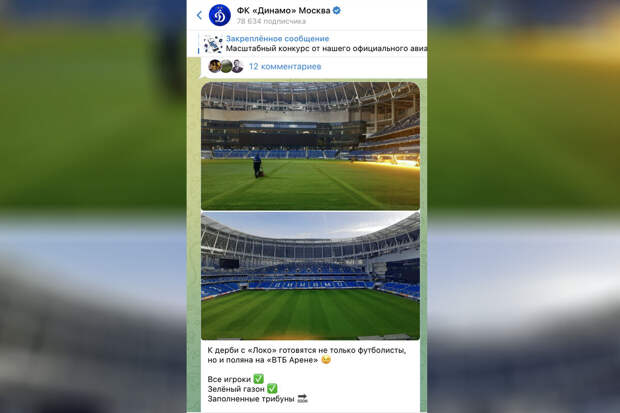The height and width of the screenshot is (413, 620).
Task: Tap the back arrow in the channel header
Action: (x=199, y=15)
